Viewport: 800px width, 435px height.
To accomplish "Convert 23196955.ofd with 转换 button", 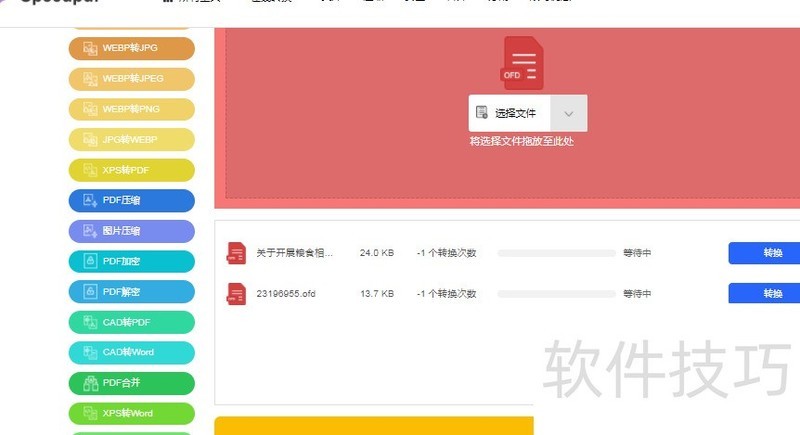I will 764,293.
